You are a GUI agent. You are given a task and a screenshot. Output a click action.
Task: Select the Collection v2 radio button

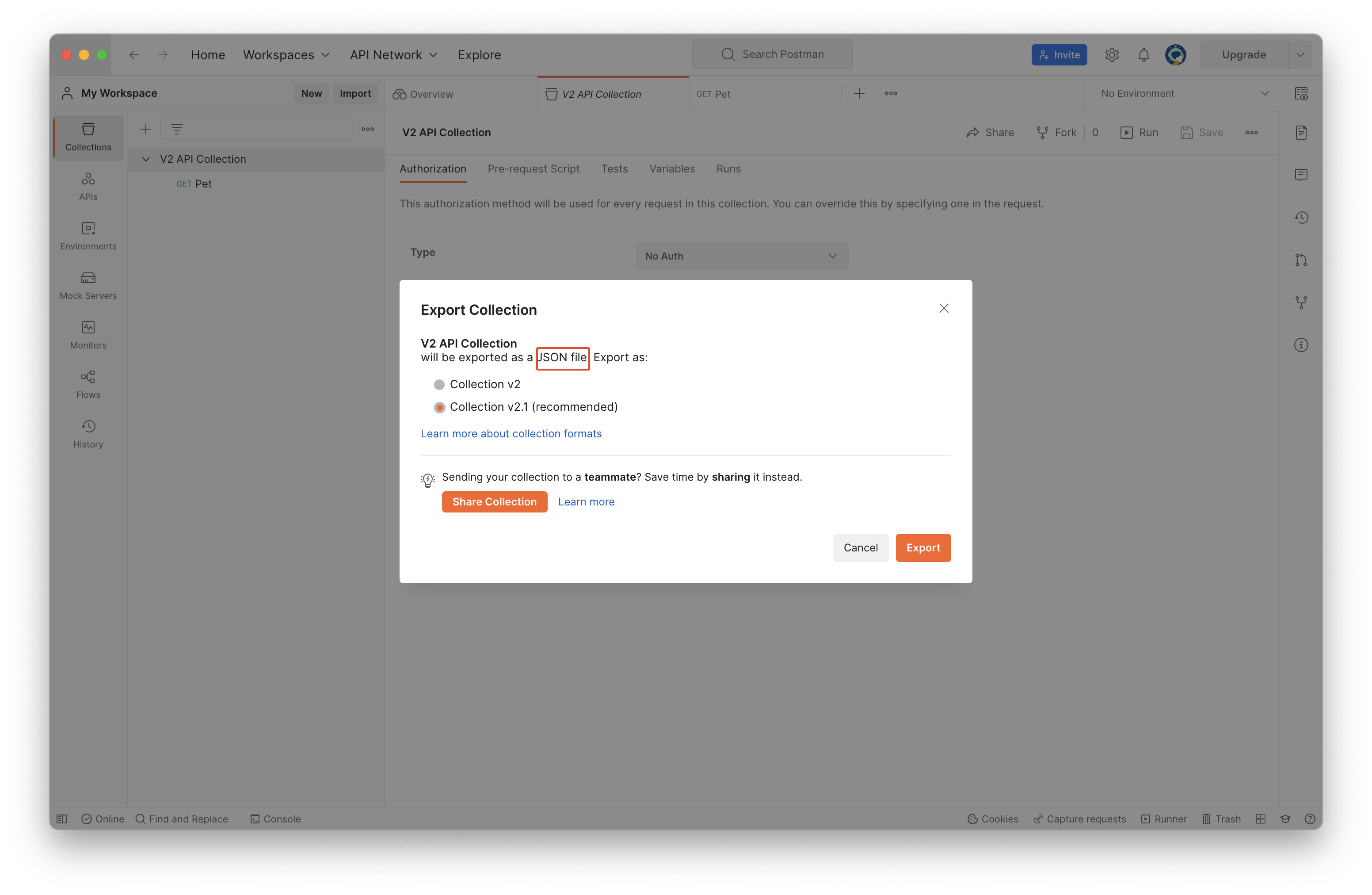coord(439,385)
